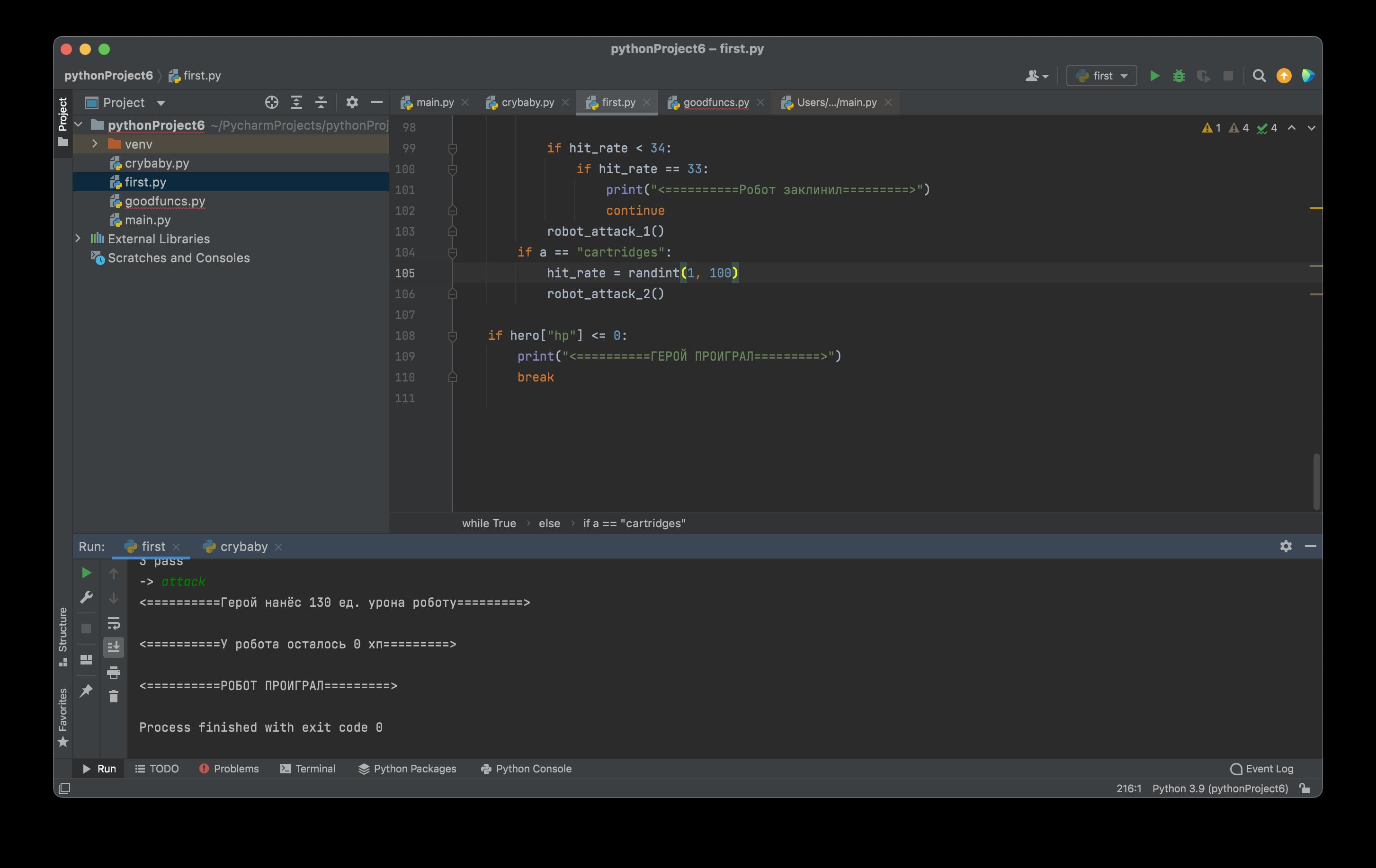Open the 'first' run configuration dropdown
The width and height of the screenshot is (1376, 868).
click(x=1102, y=76)
